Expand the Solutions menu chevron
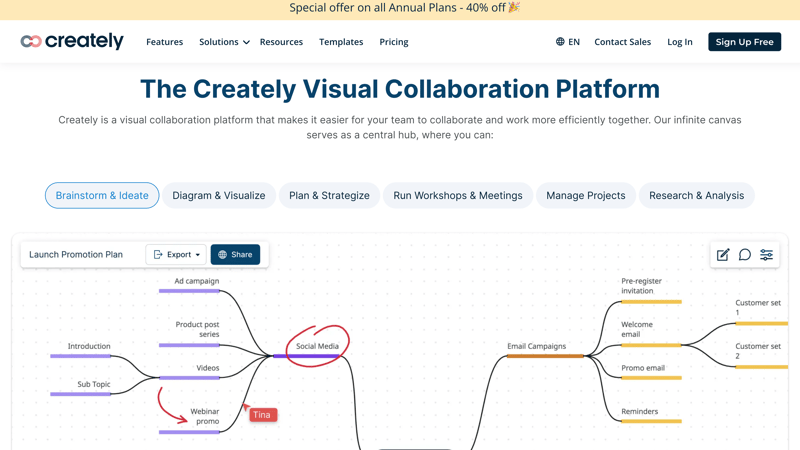 pyautogui.click(x=246, y=42)
